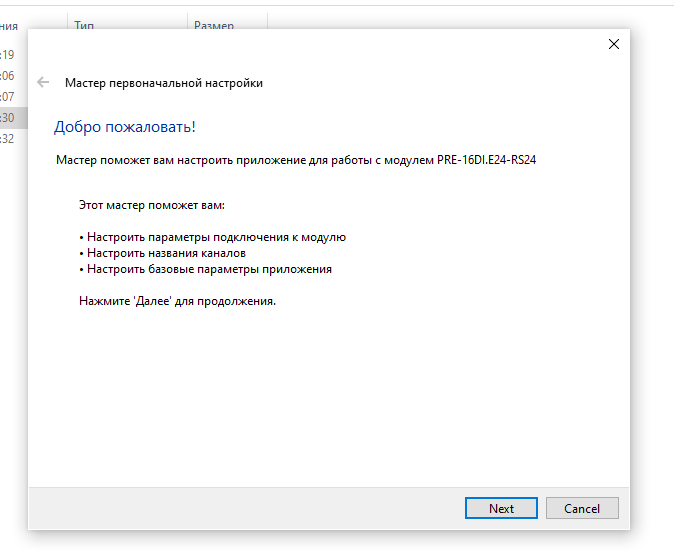Cancel the initial setup wizard
Image resolution: width=674 pixels, height=555 pixels.
[x=581, y=508]
